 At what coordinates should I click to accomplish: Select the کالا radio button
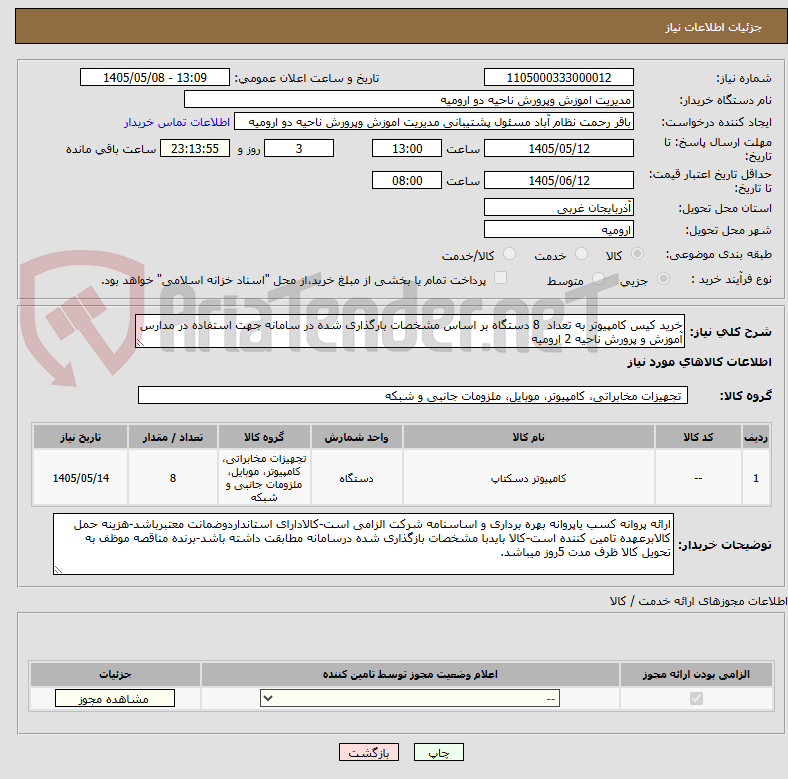click(x=637, y=254)
